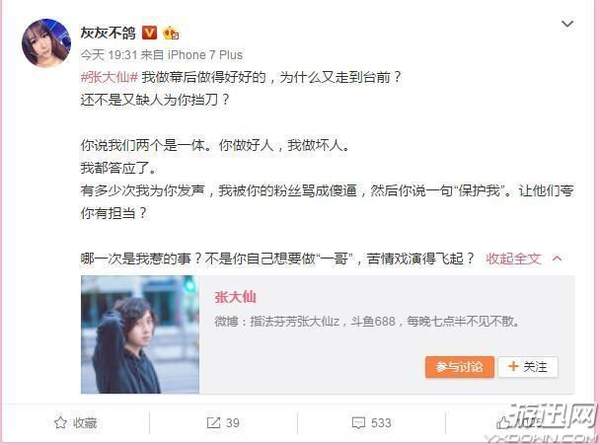Click the orange V verified badge
This screenshot has height=445, width=600.
[x=149, y=33]
